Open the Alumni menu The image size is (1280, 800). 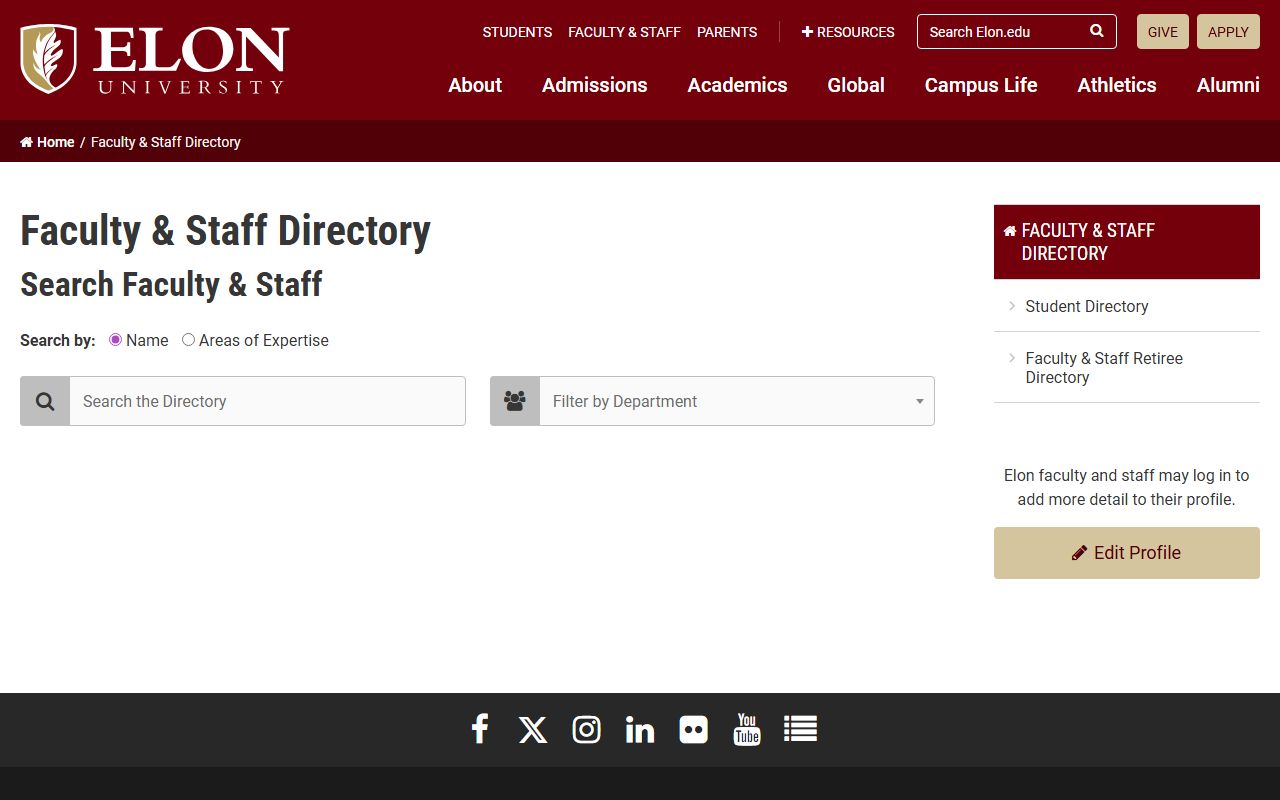pyautogui.click(x=1228, y=85)
